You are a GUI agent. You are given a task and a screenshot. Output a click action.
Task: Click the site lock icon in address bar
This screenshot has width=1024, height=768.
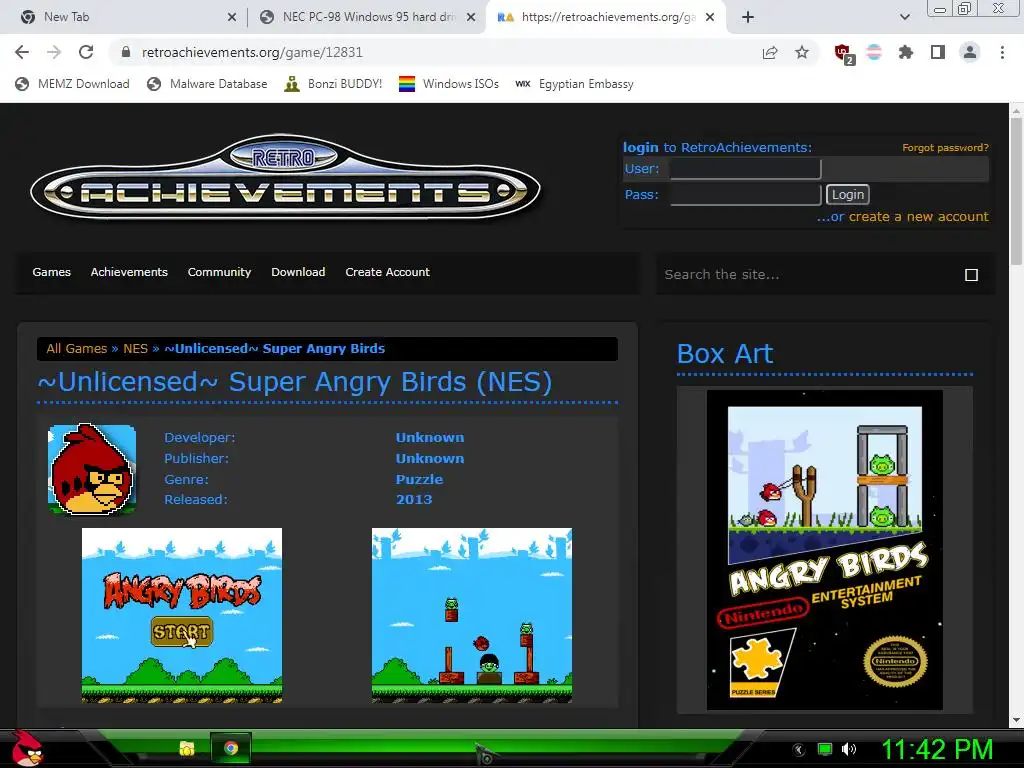(x=126, y=52)
